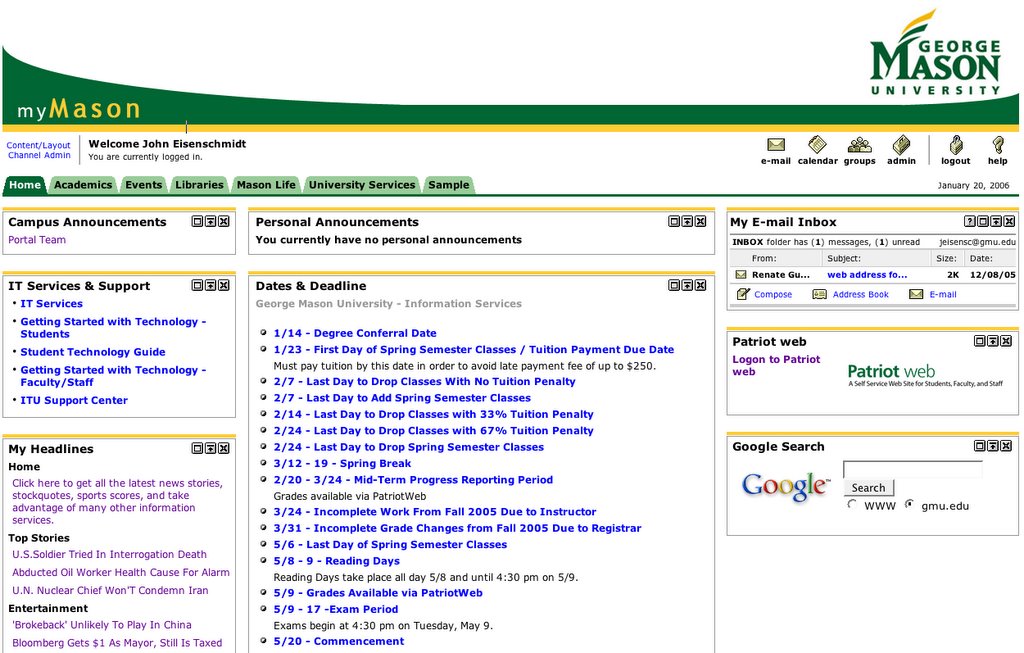Viewport: 1024px width, 653px height.
Task: Open the groups icon in the top toolbar
Action: point(859,144)
